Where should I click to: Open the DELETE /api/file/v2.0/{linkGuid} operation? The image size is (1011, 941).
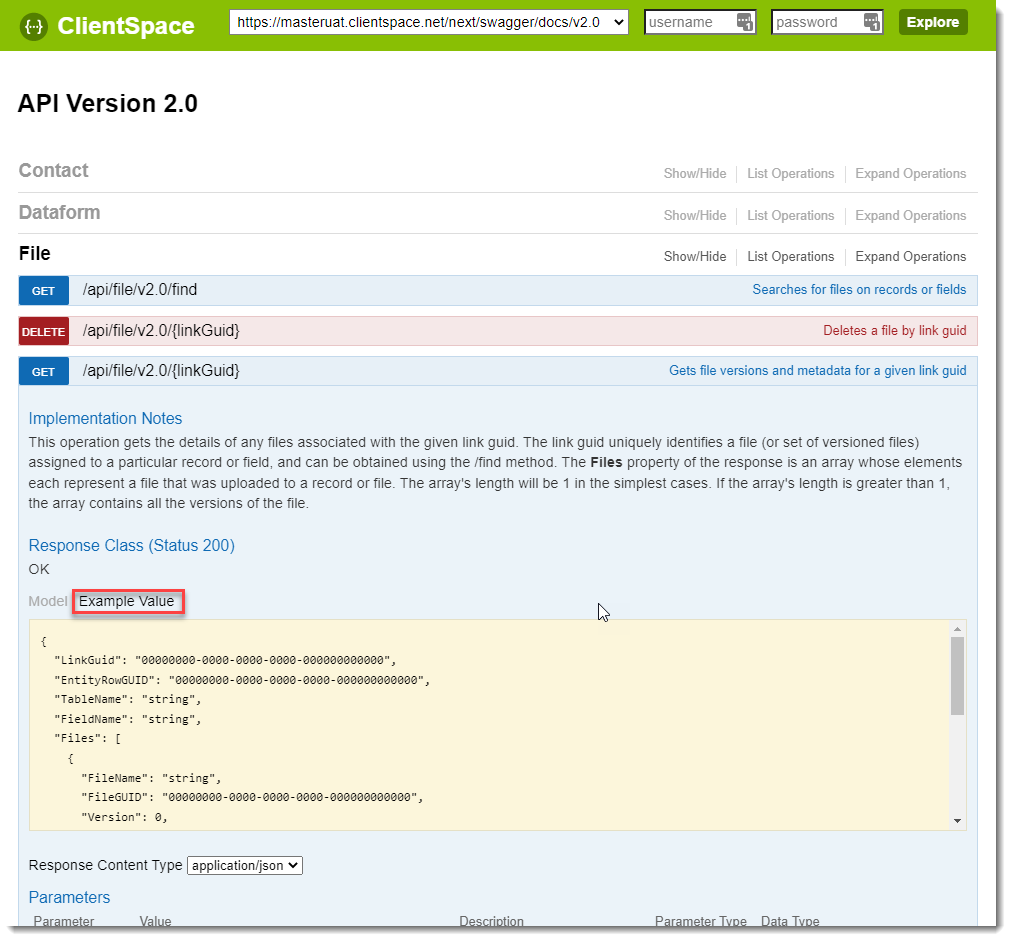(161, 331)
